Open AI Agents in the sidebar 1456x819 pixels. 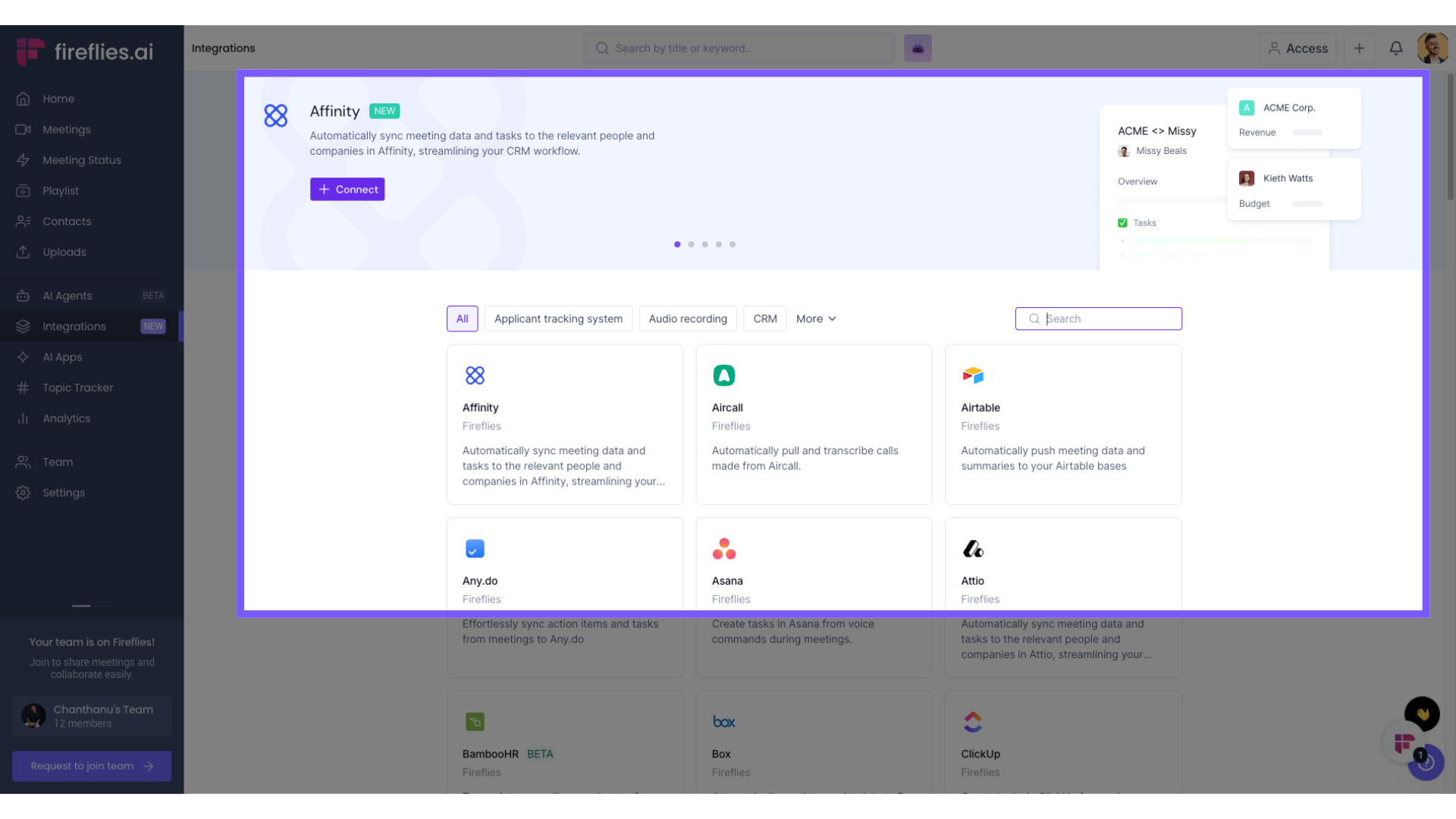[x=67, y=296]
